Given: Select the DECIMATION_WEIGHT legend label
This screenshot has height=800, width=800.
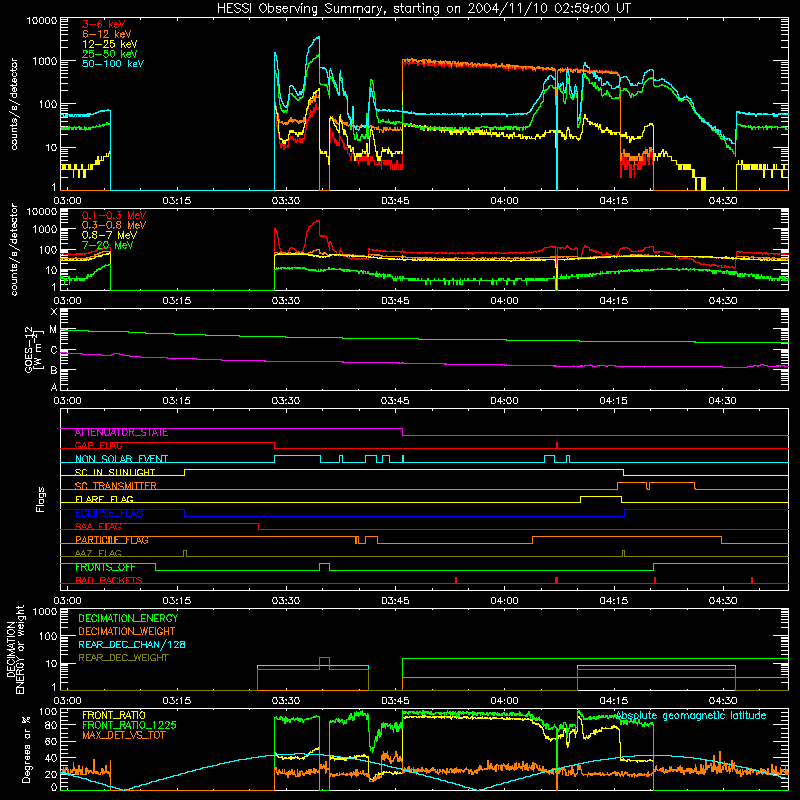Looking at the screenshot, I should 127,631.
